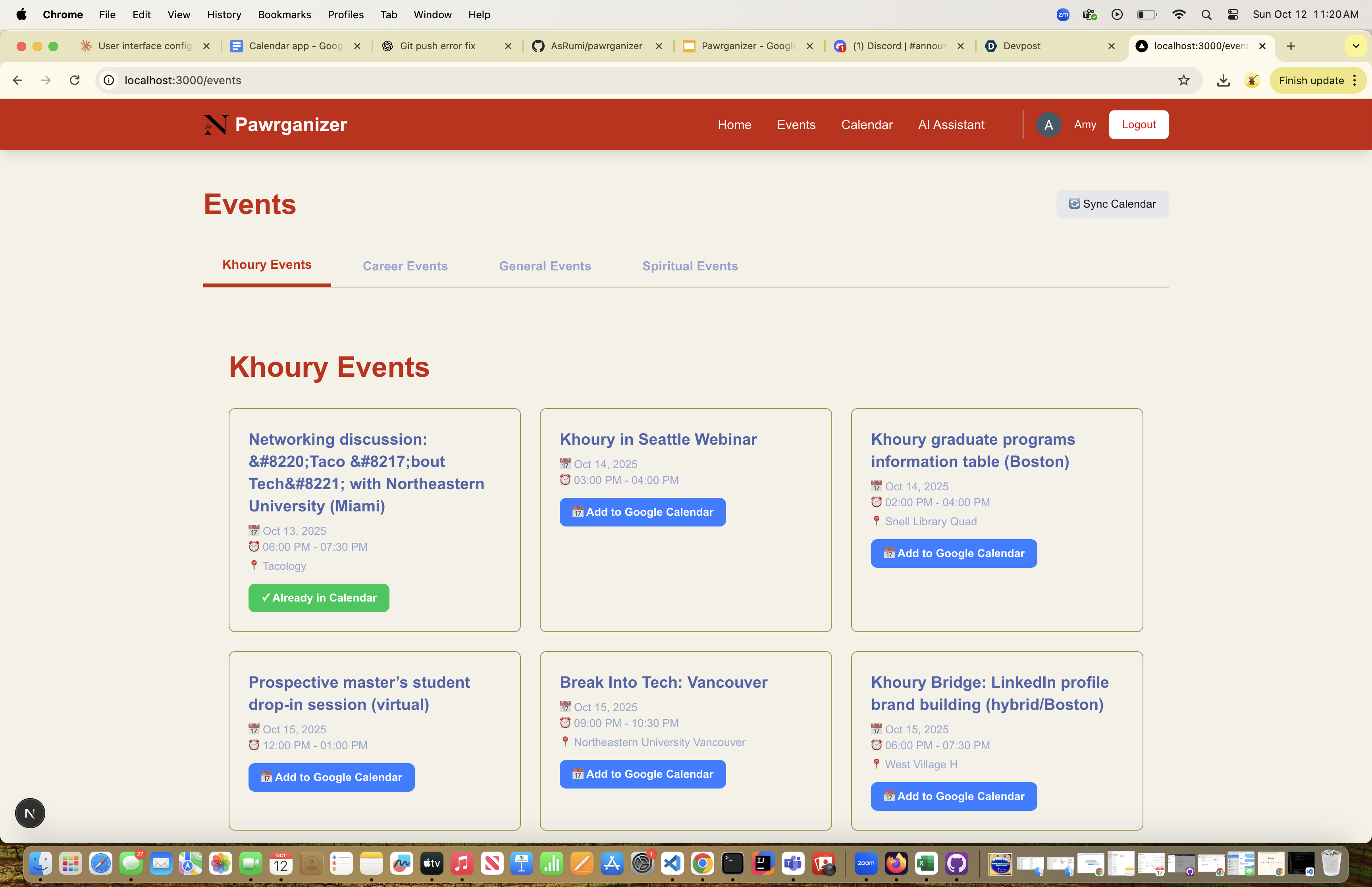The width and height of the screenshot is (1372, 887).
Task: Bookmark this page with star icon
Action: click(1183, 80)
